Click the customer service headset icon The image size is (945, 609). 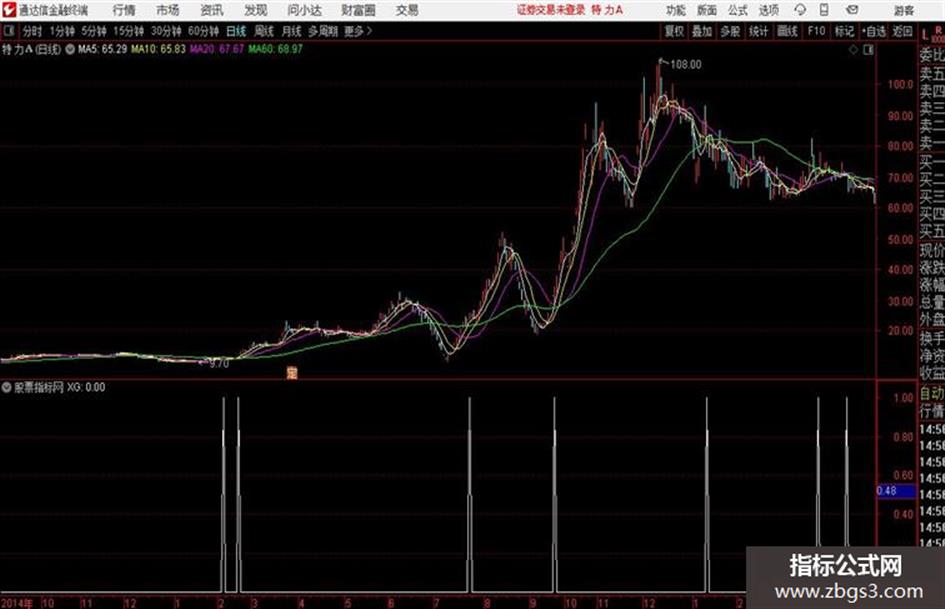[x=800, y=10]
